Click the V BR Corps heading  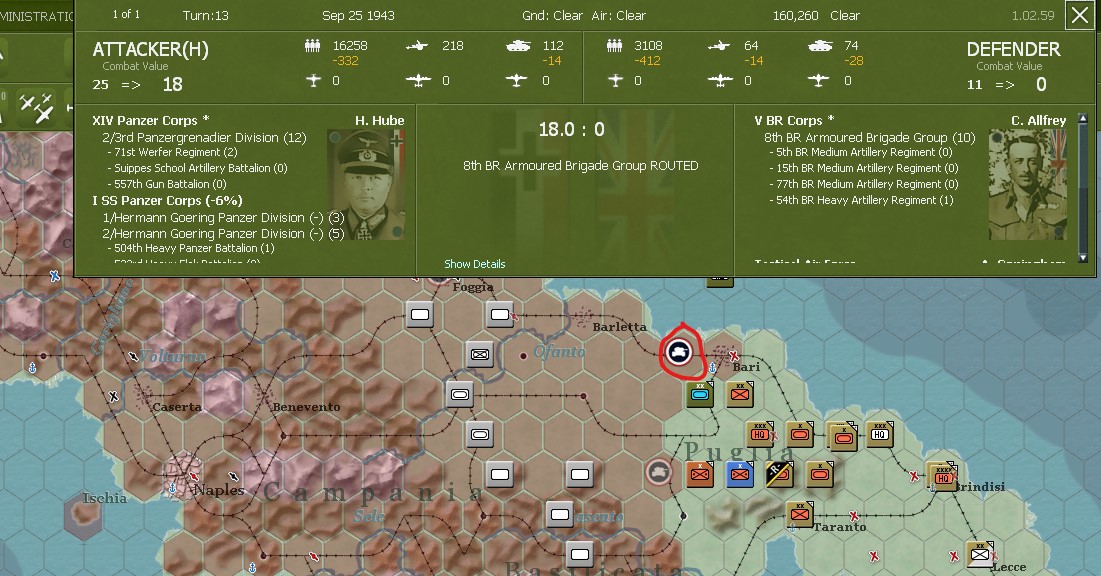click(794, 120)
